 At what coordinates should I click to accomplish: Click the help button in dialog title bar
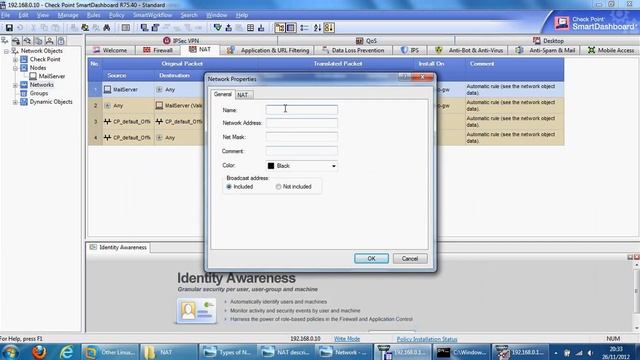click(404, 77)
